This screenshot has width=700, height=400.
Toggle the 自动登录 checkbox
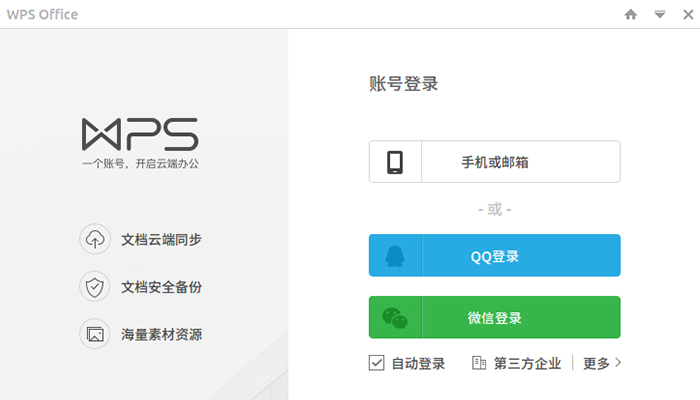376,363
